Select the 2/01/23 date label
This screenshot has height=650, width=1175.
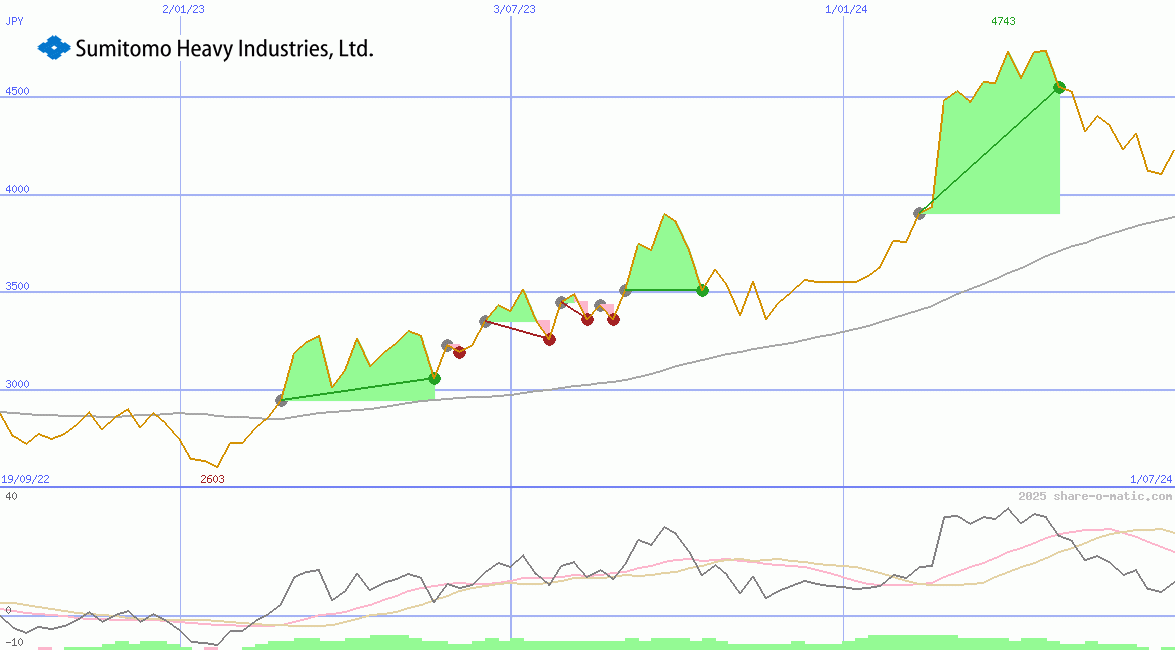coord(183,9)
